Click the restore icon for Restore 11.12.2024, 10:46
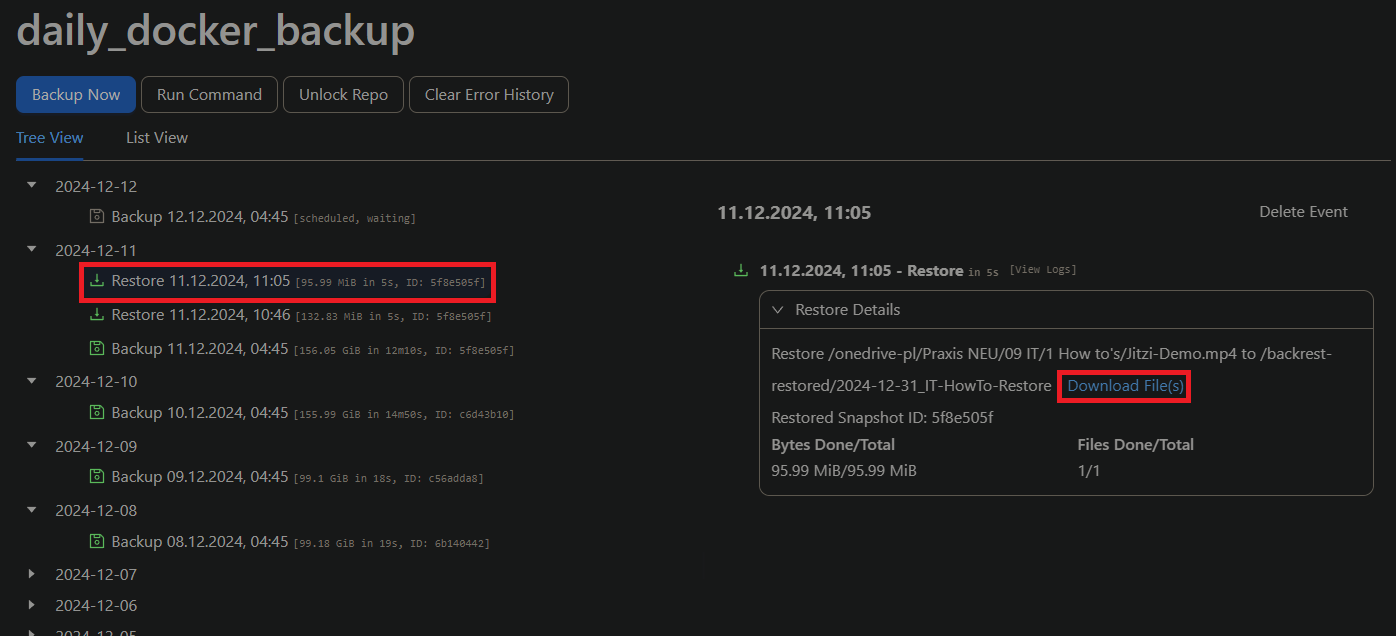The height and width of the screenshot is (636, 1396). point(97,315)
